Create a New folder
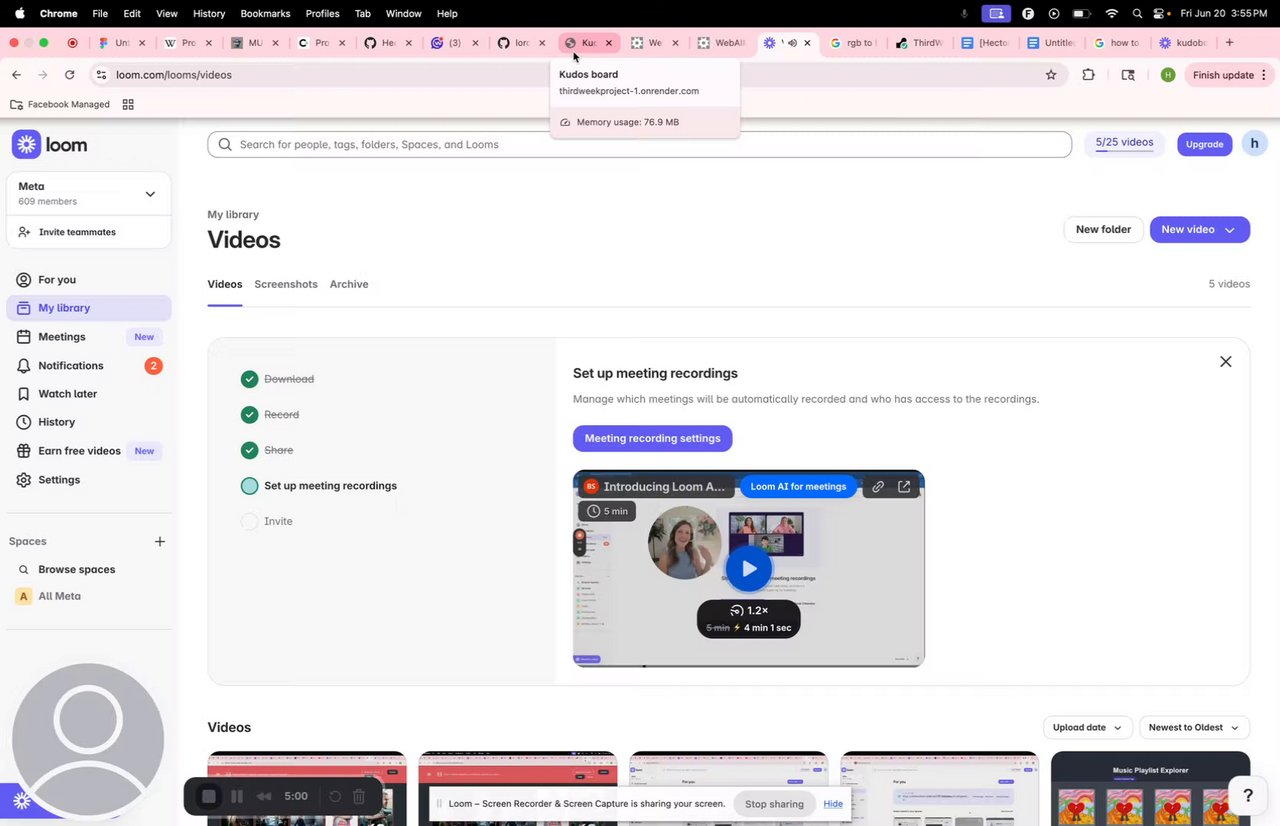Screen dimensions: 1280x826 click(1103, 230)
